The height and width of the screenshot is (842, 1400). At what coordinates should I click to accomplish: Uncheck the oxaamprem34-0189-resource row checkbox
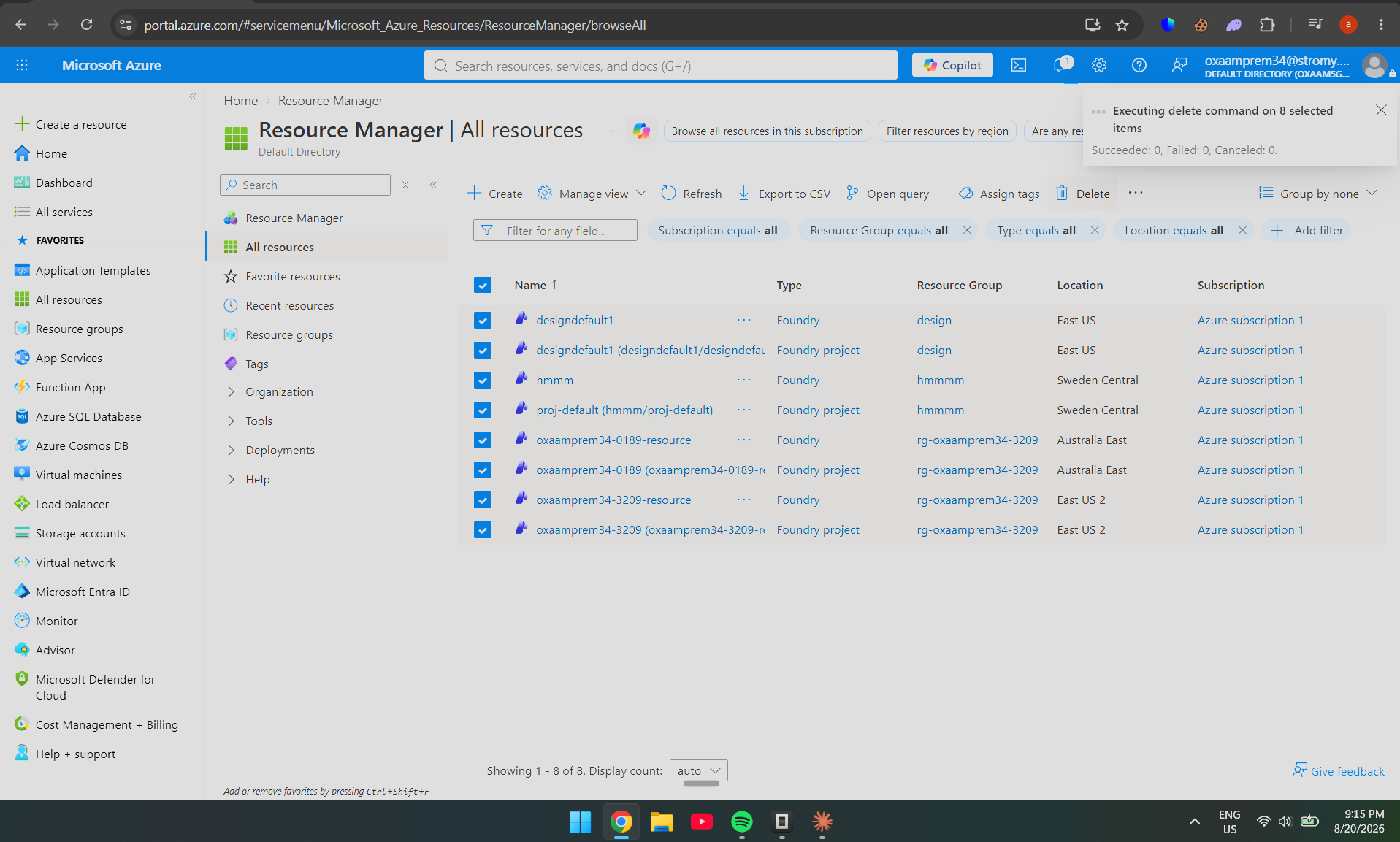tap(482, 440)
